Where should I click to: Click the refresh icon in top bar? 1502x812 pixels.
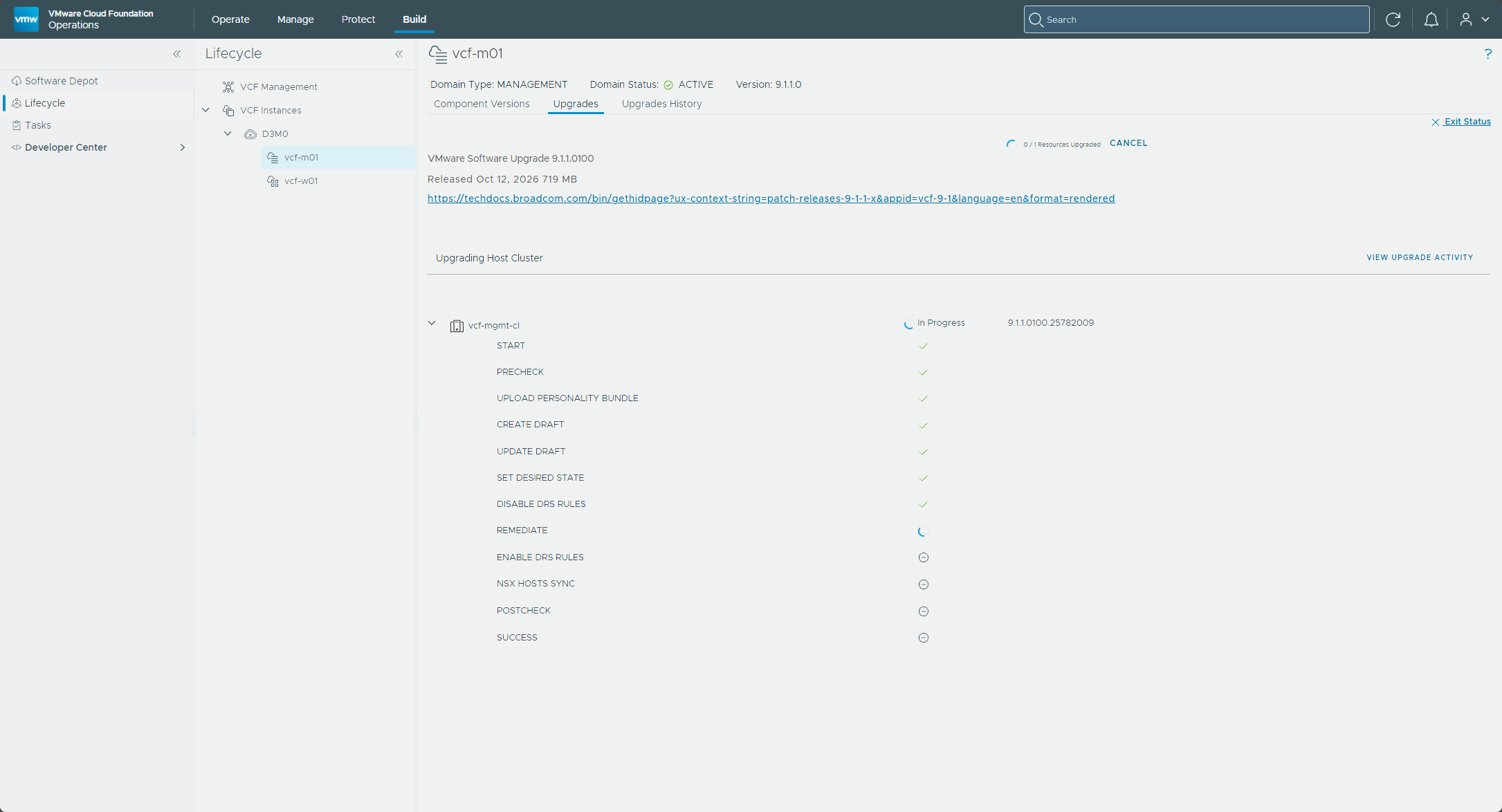click(1393, 19)
